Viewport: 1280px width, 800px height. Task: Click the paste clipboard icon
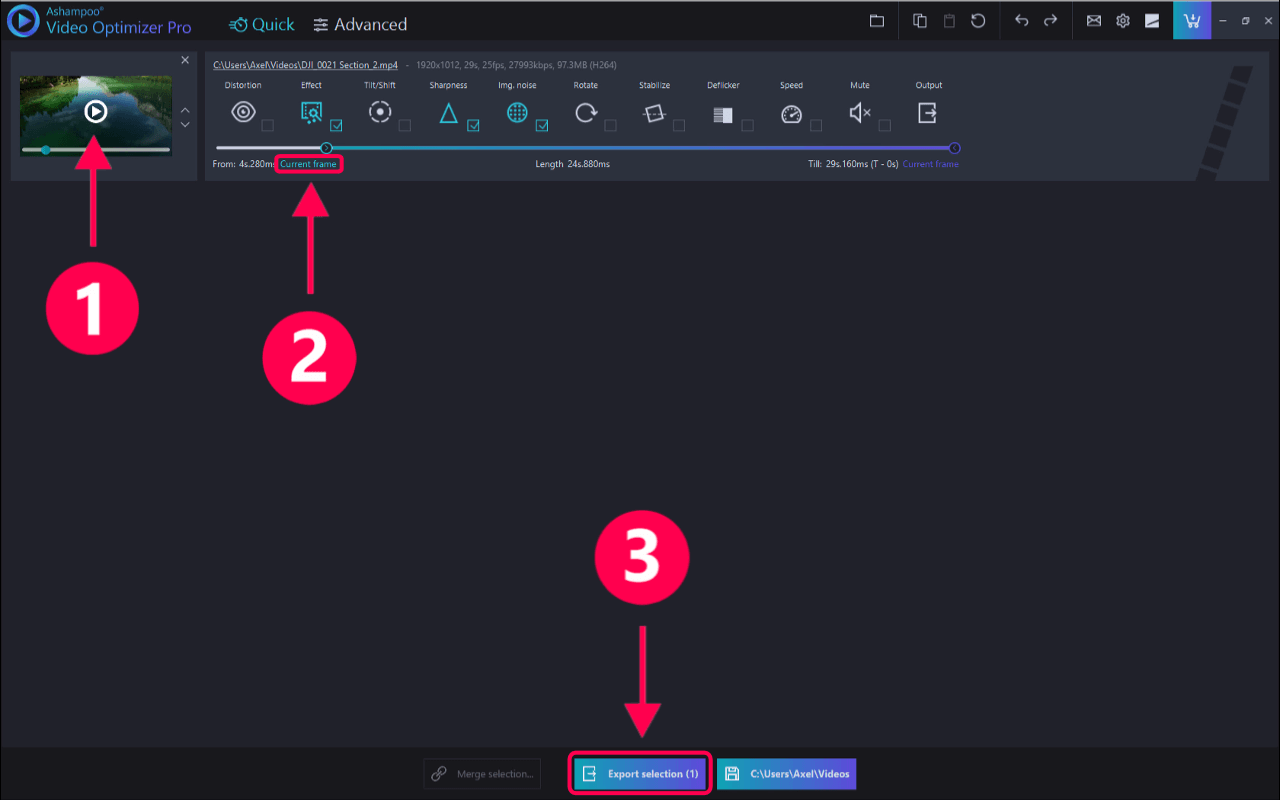click(x=949, y=21)
